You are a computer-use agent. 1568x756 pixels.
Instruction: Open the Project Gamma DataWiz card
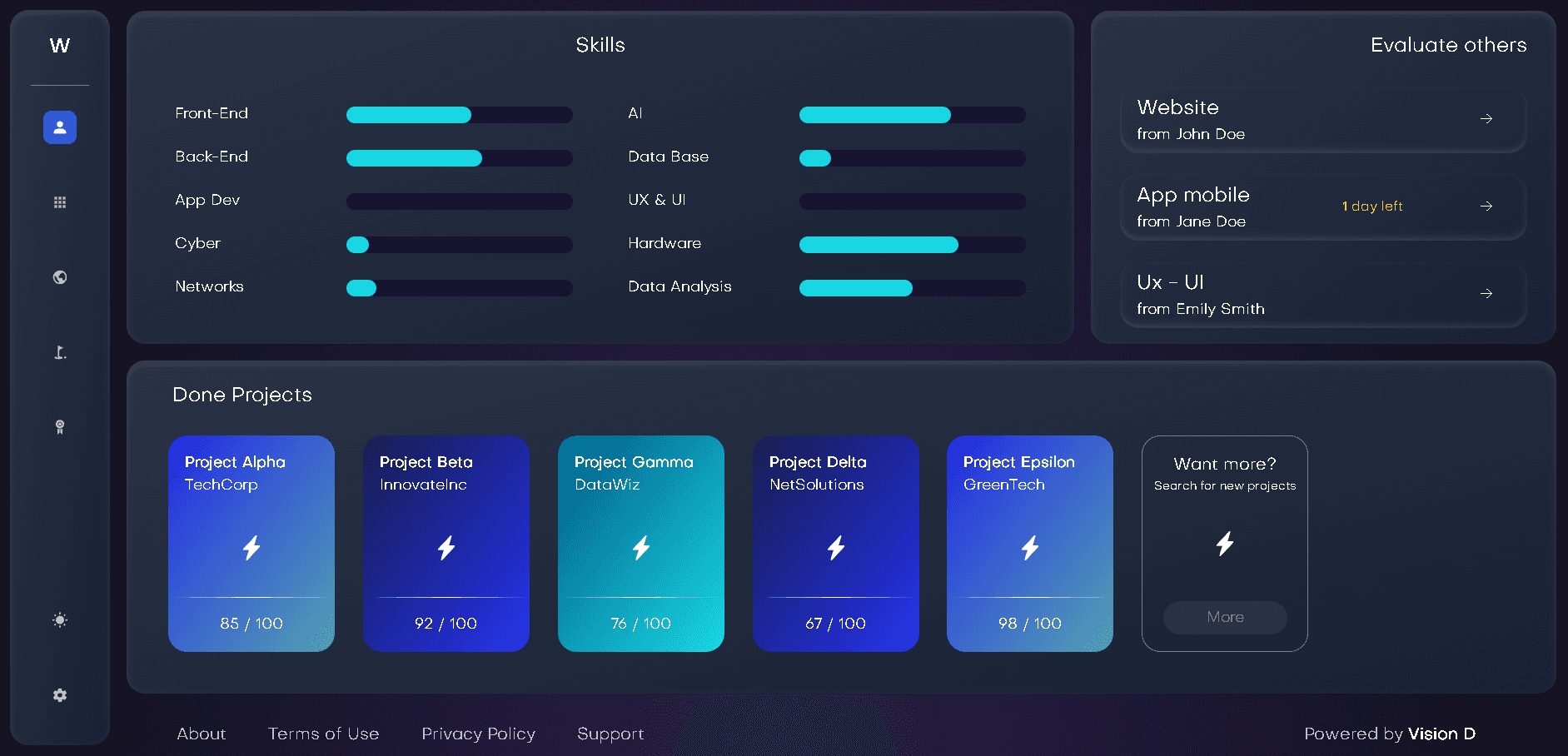pyautogui.click(x=640, y=543)
